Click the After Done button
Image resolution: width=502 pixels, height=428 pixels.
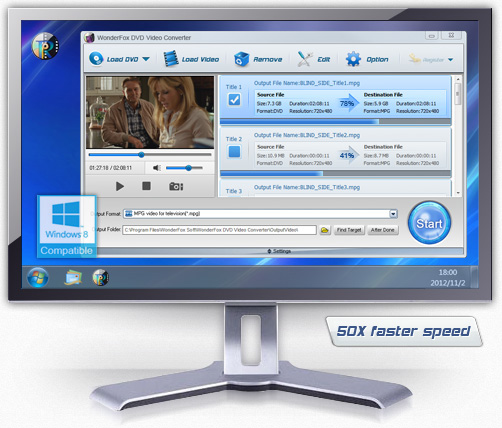tap(383, 230)
